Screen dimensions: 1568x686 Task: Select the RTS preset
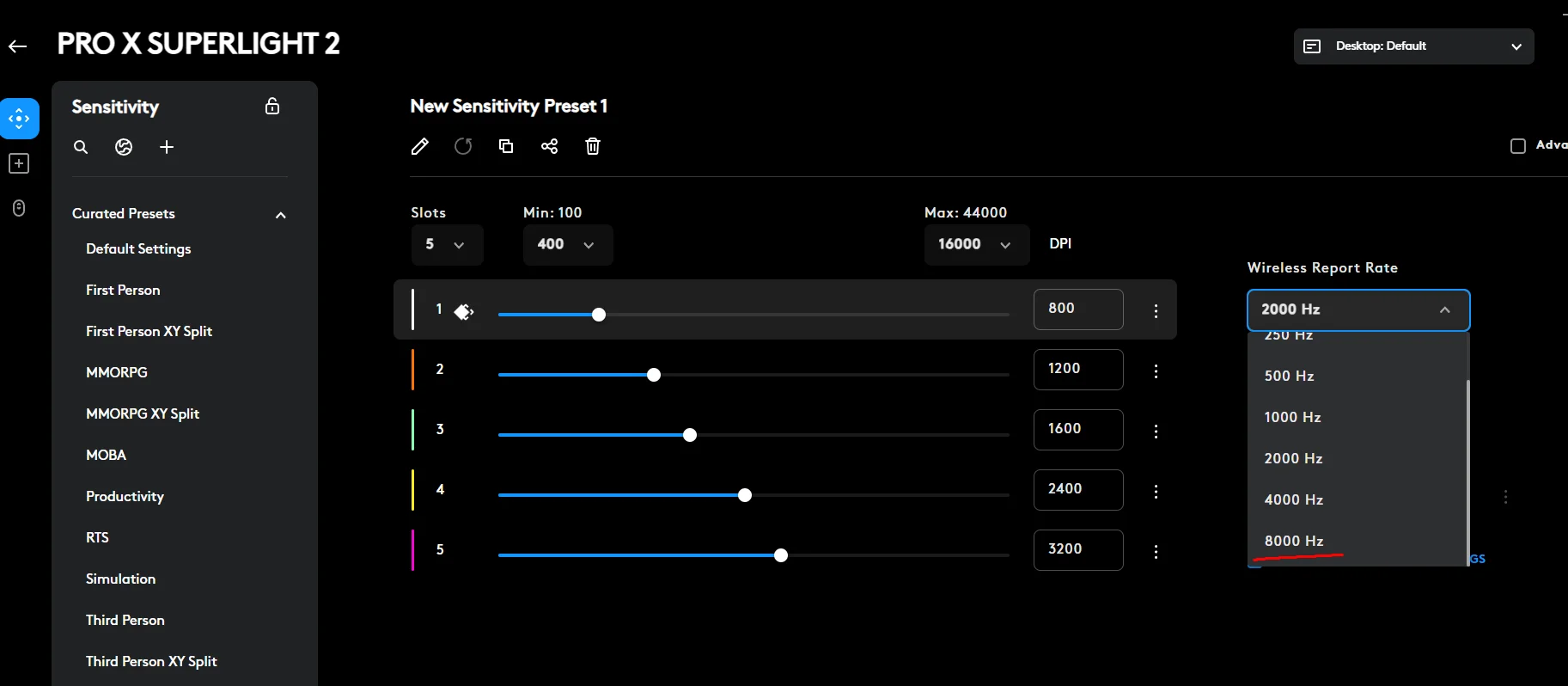click(97, 538)
